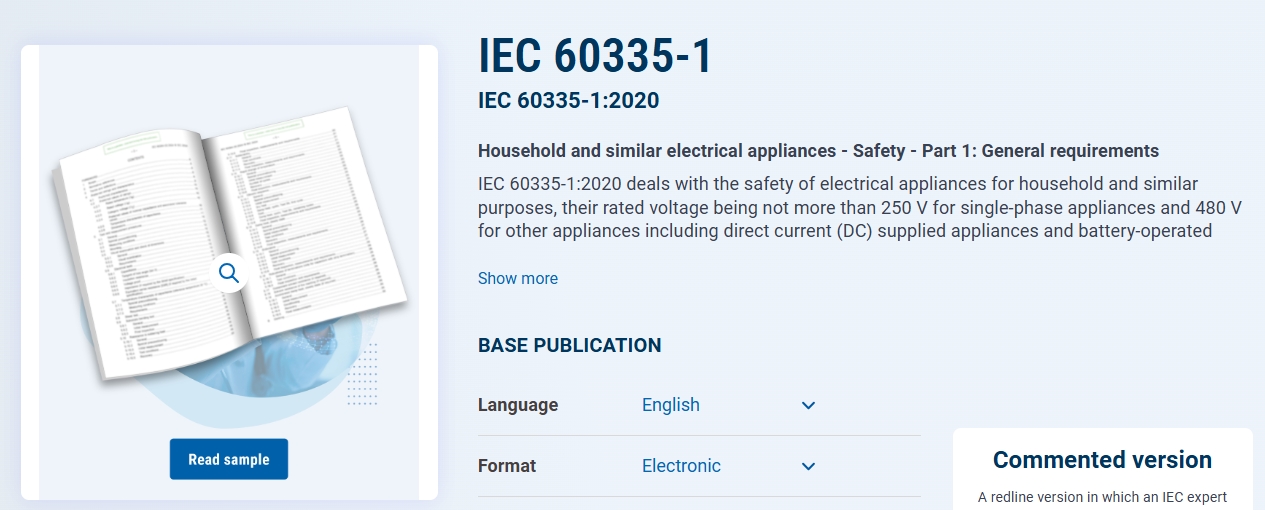Expand the description with Show more
1265x510 pixels.
click(x=517, y=278)
